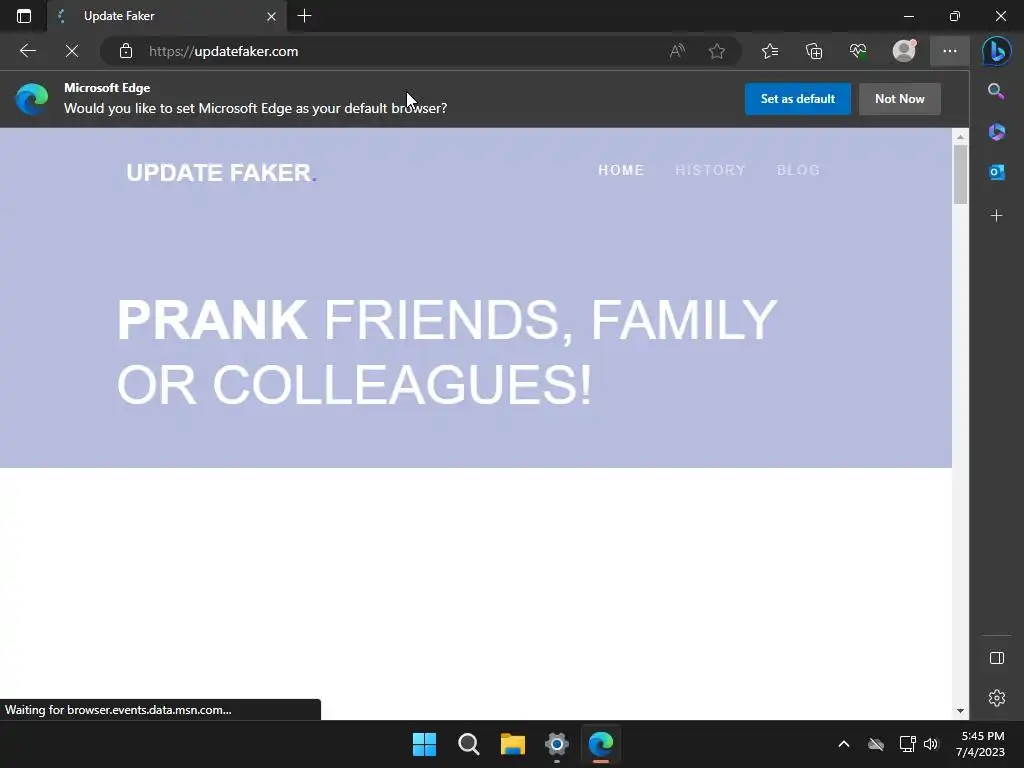This screenshot has height=768, width=1024.
Task: Open network status tray icon
Action: (x=907, y=744)
